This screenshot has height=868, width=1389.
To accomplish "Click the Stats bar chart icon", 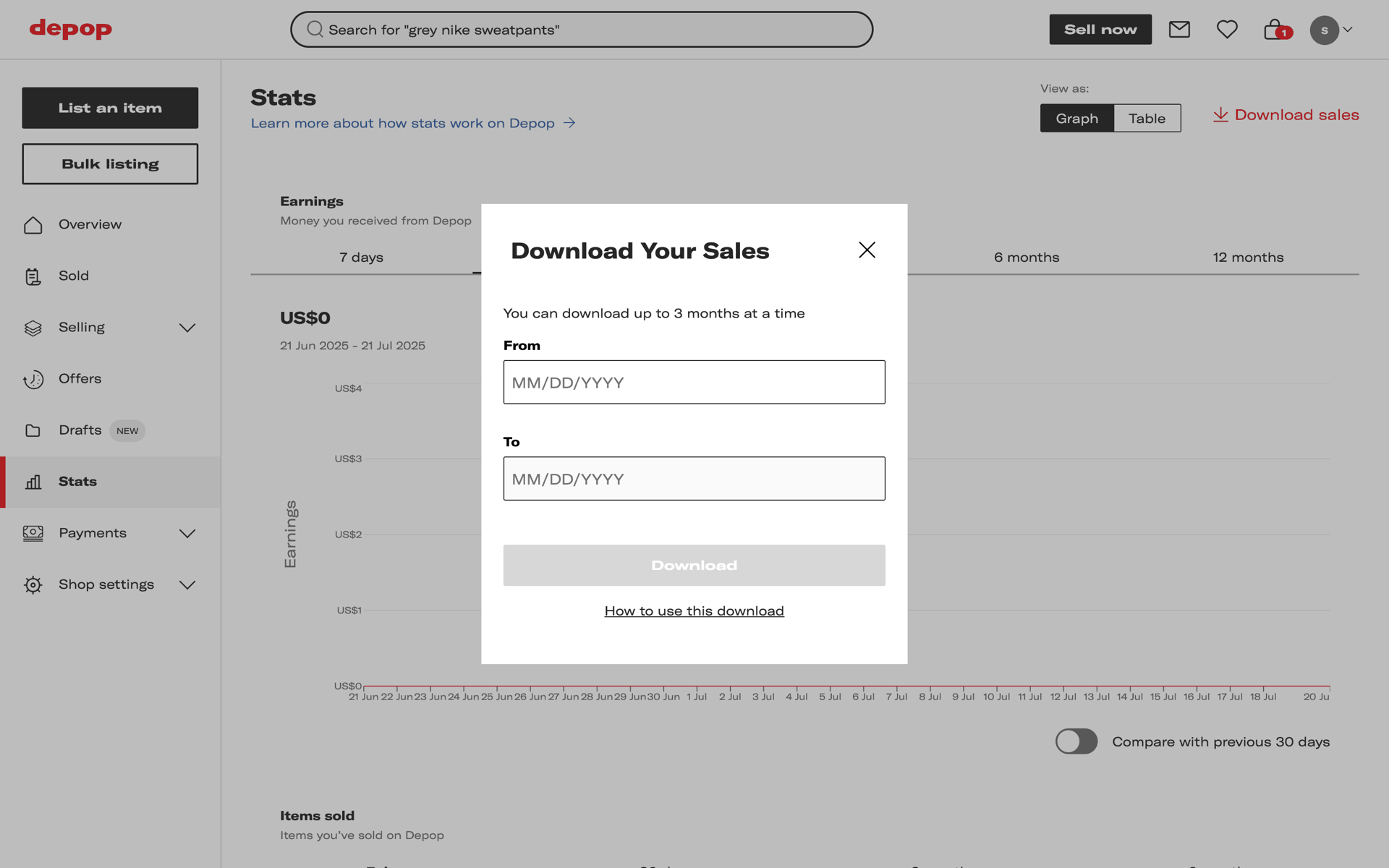I will pos(33,482).
